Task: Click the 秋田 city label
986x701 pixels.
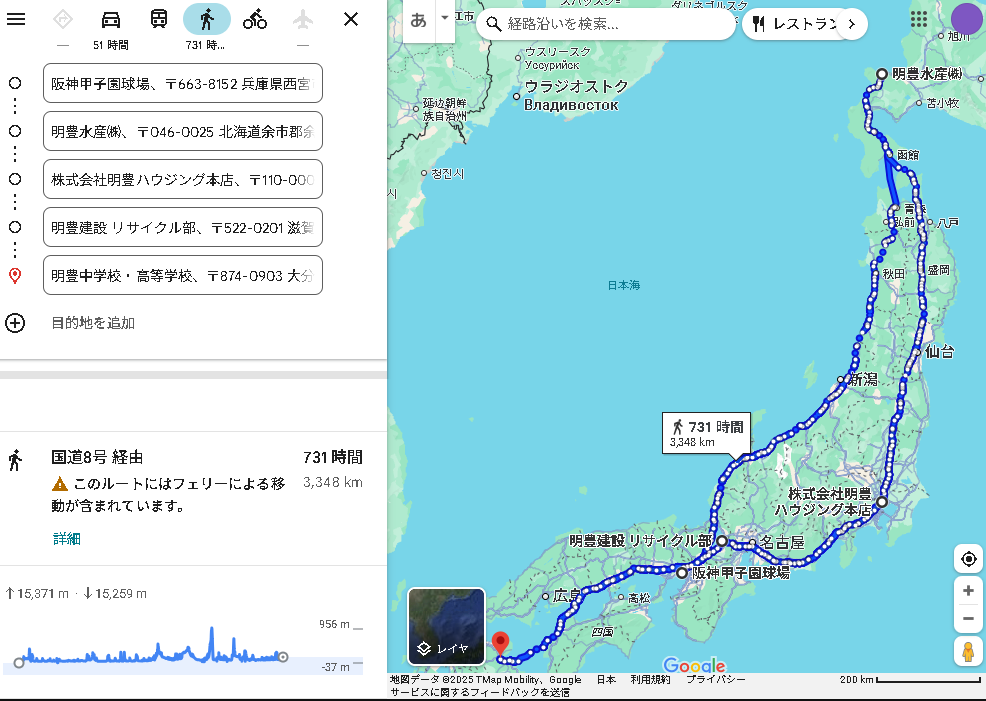Action: tap(894, 274)
